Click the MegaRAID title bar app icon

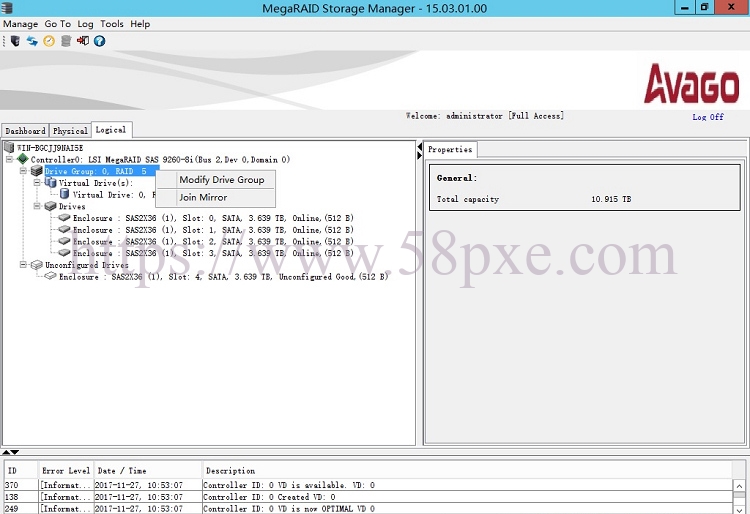tap(7, 8)
